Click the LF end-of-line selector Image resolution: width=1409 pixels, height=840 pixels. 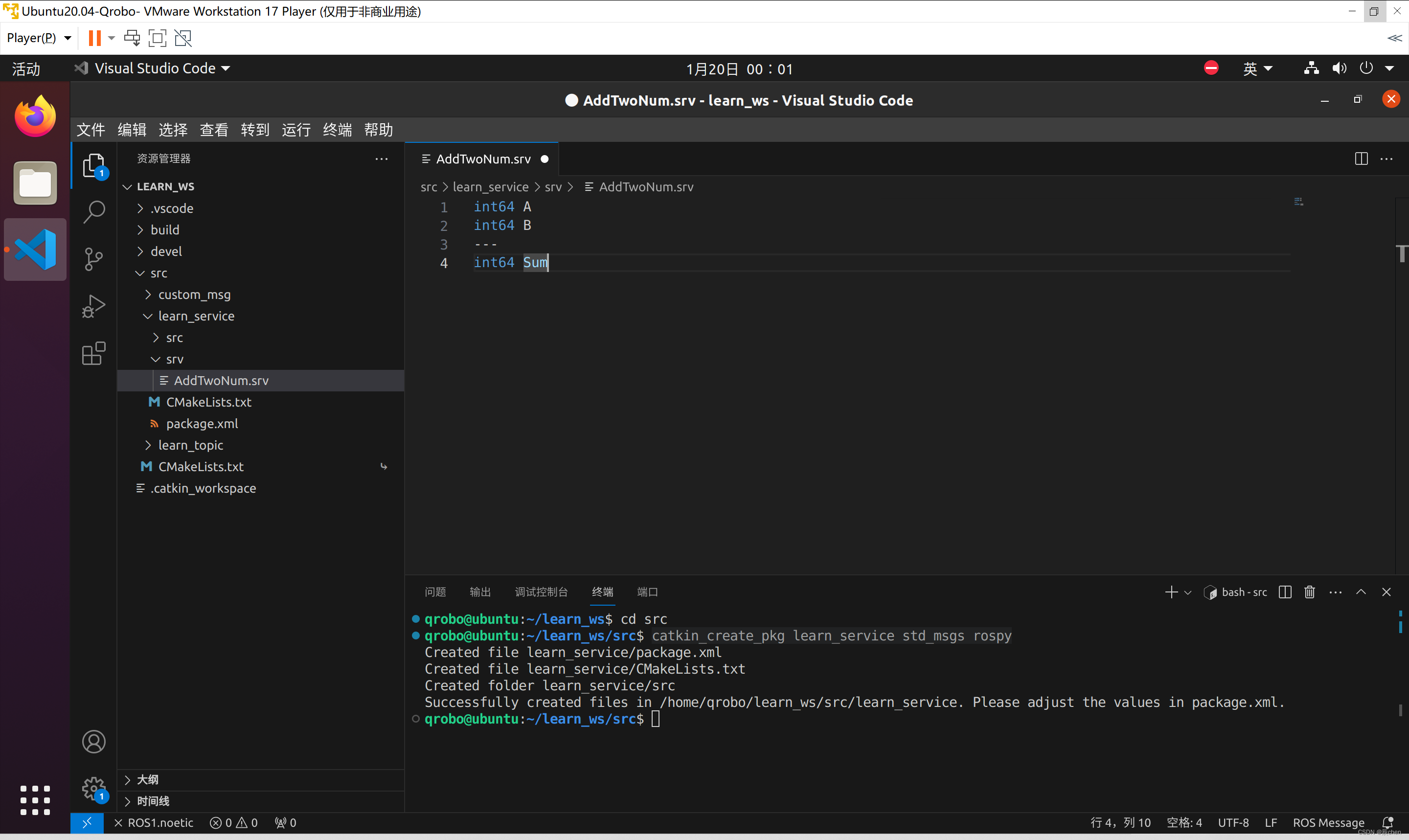[x=1271, y=822]
